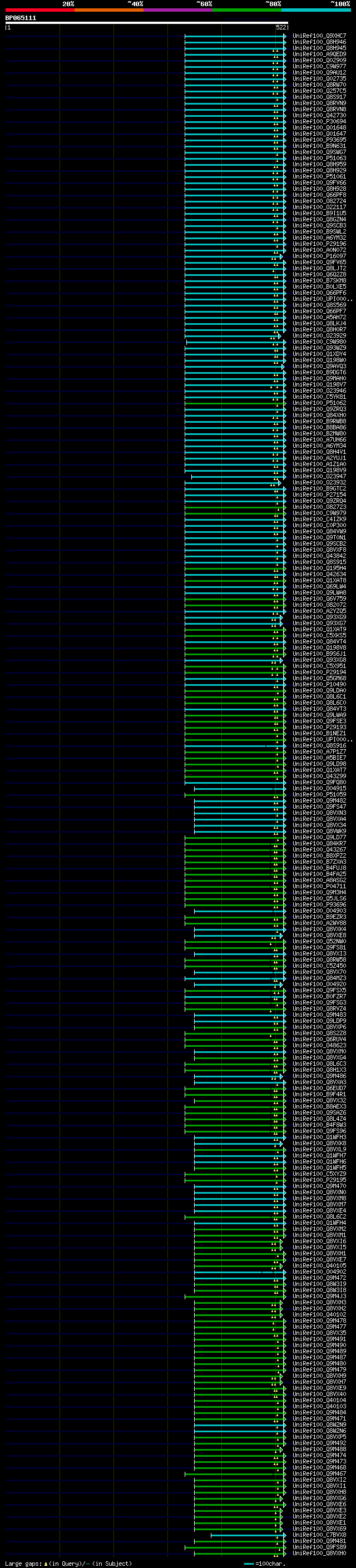Select the UniRef100_Q5JLS6 label
This screenshot has width=356, height=1568.
coord(319,898)
